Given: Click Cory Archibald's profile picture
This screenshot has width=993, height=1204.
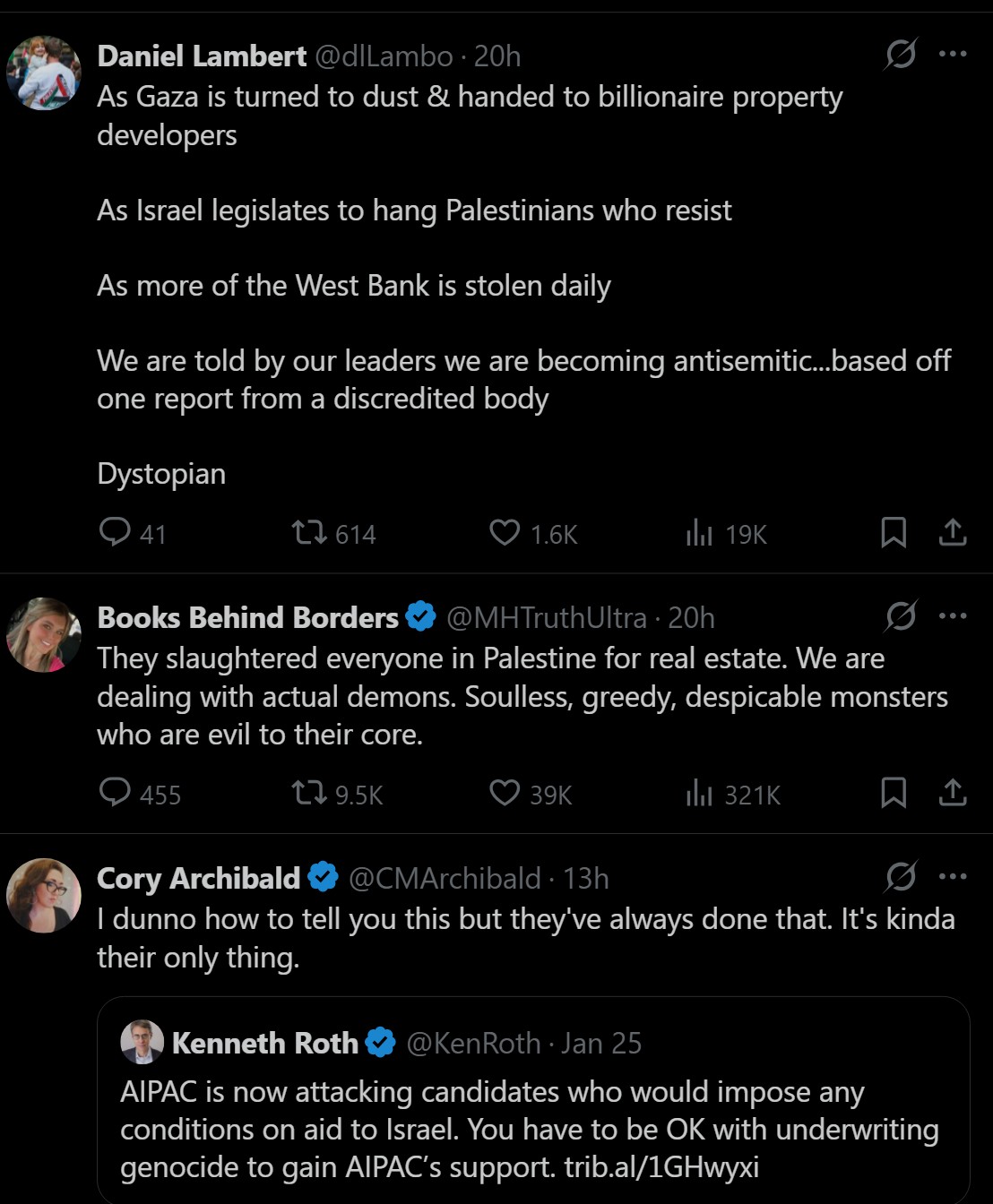Looking at the screenshot, I should point(43,895).
